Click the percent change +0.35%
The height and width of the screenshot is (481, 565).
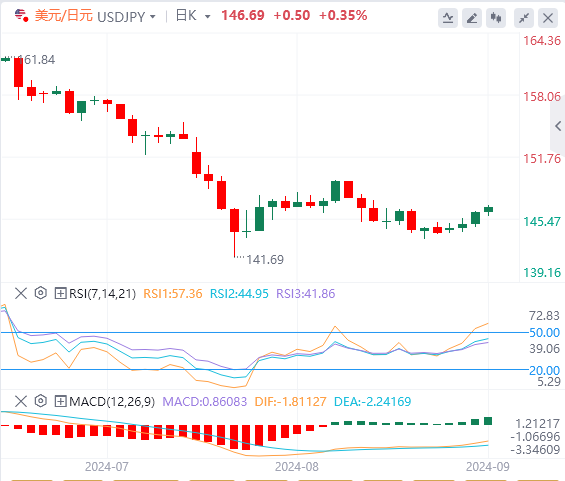tap(343, 15)
